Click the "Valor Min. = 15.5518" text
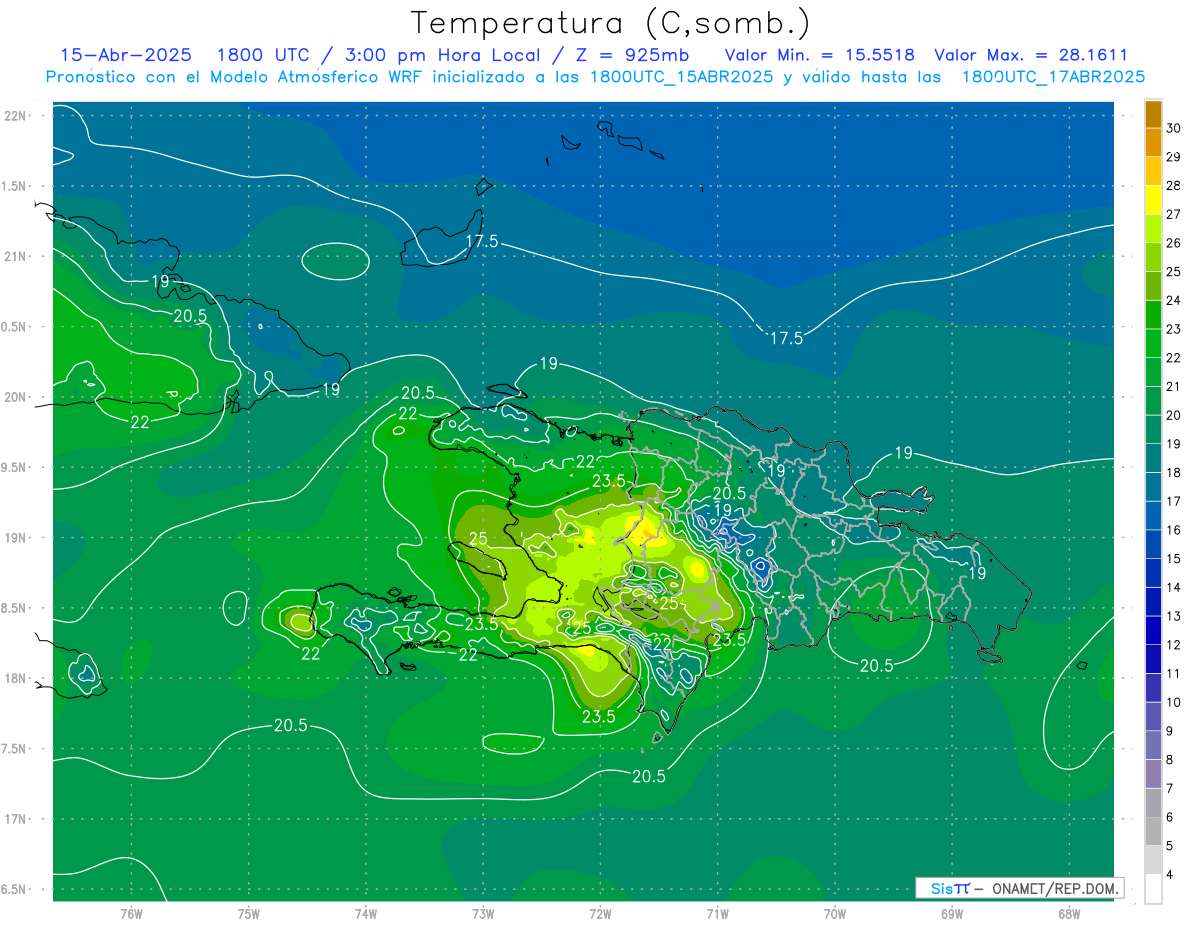This screenshot has height=927, width=1200. tap(819, 55)
